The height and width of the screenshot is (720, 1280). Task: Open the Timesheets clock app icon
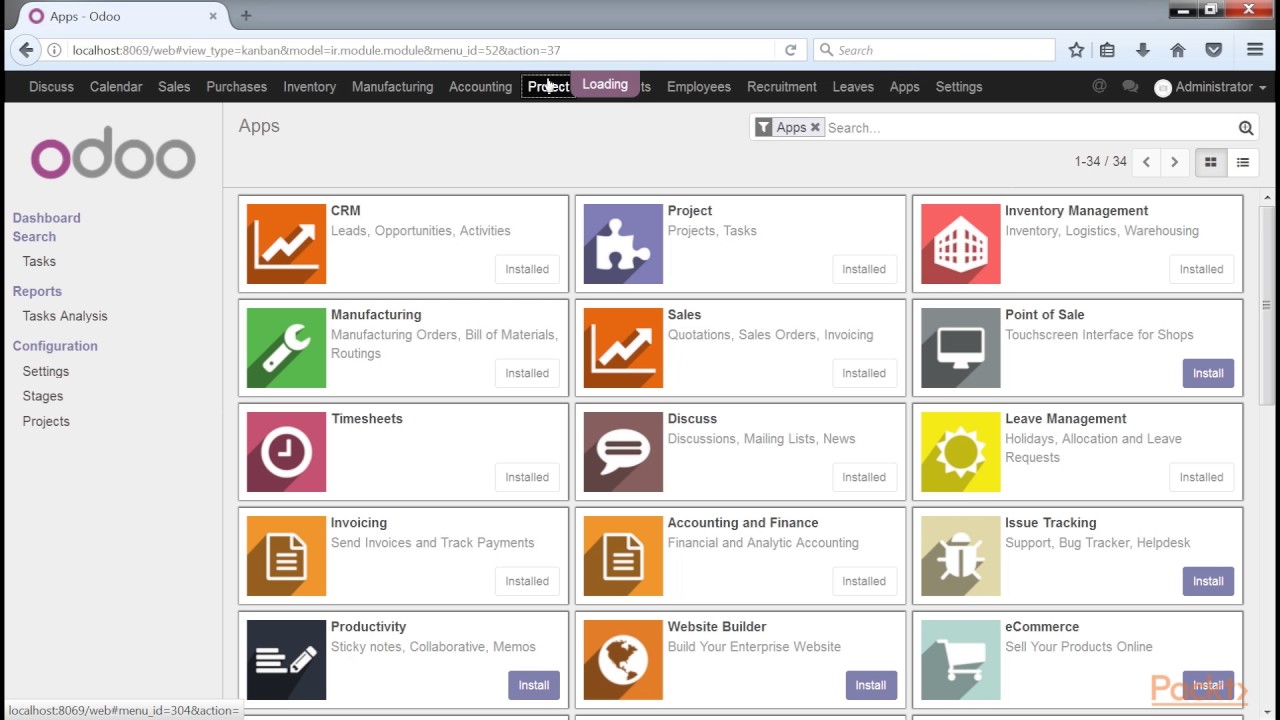[x=286, y=452]
